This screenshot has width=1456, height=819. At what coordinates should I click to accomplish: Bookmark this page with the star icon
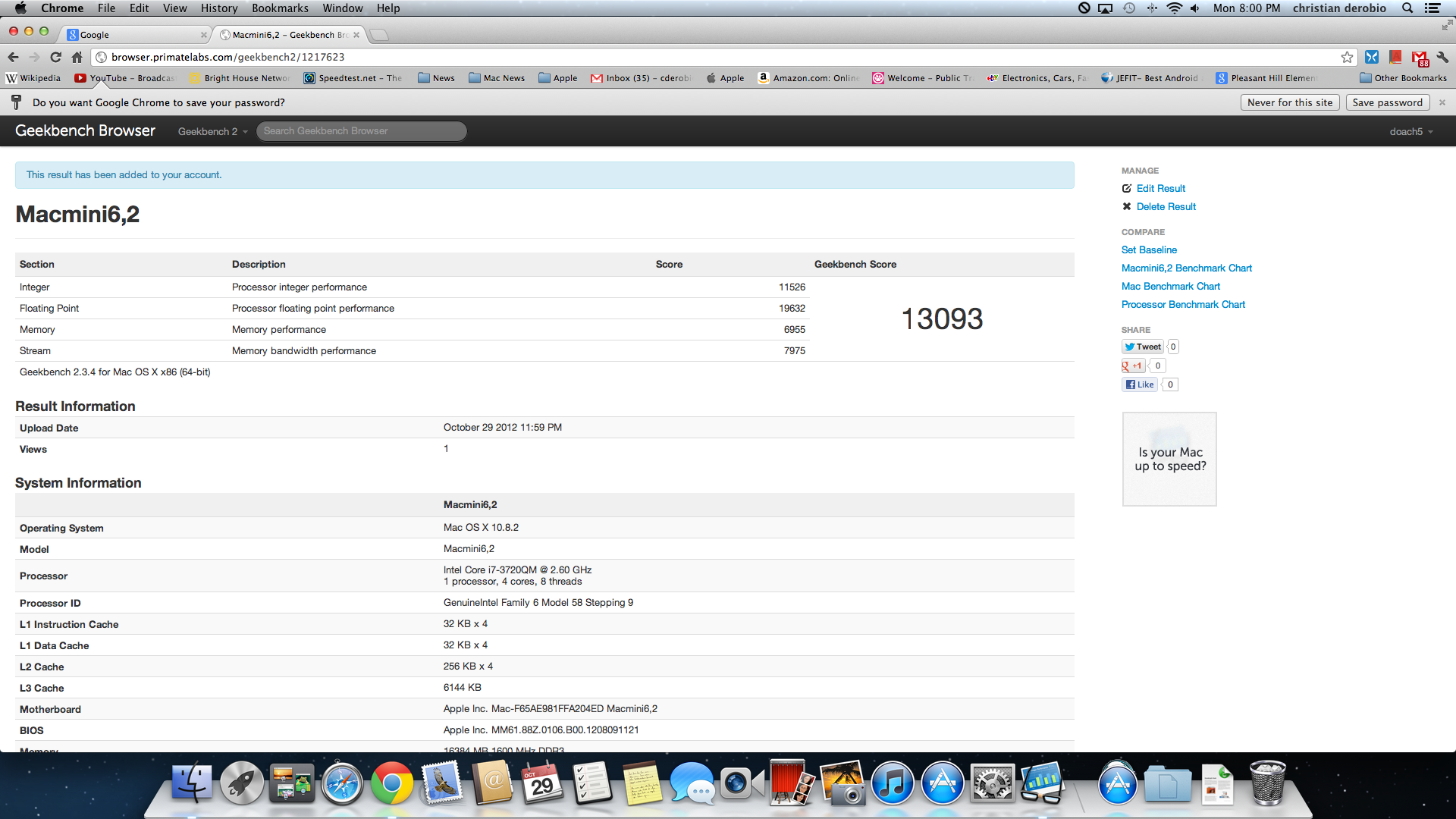coord(1347,57)
